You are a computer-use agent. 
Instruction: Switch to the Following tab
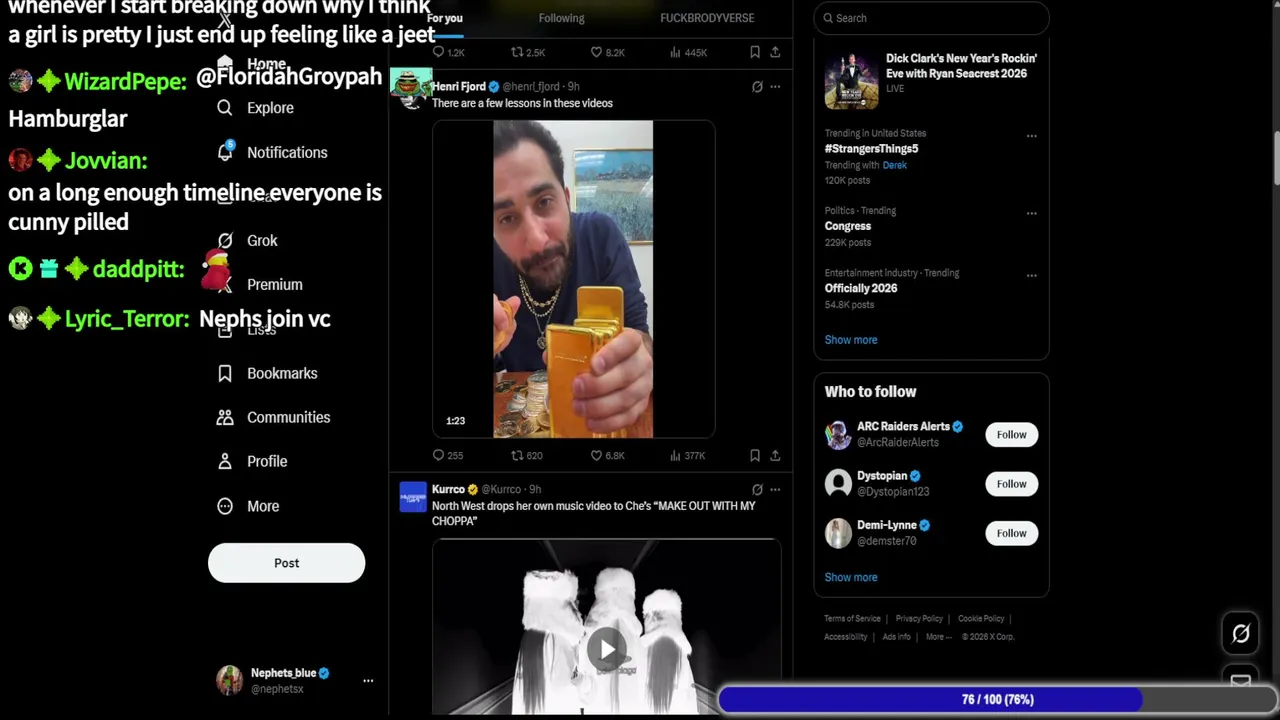pos(561,18)
